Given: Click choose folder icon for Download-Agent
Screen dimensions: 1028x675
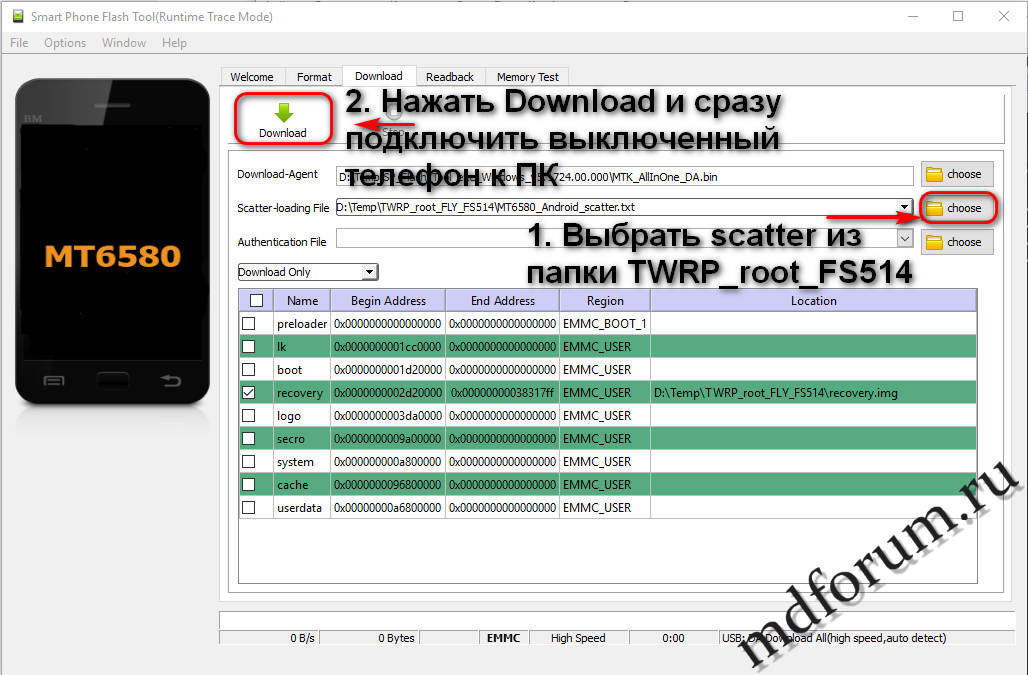Looking at the screenshot, I should [x=935, y=174].
